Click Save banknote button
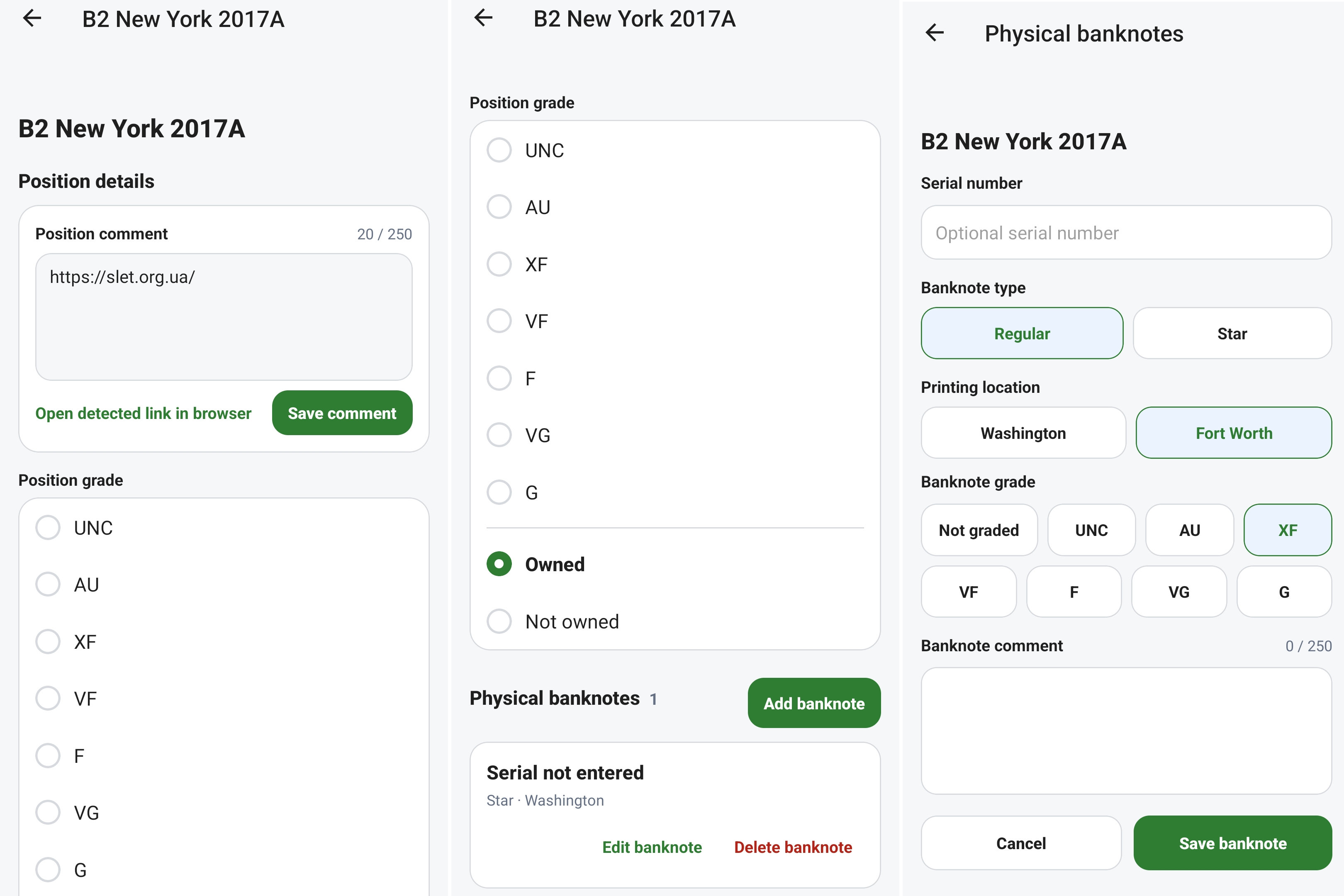Viewport: 1344px width, 896px height. [1232, 843]
